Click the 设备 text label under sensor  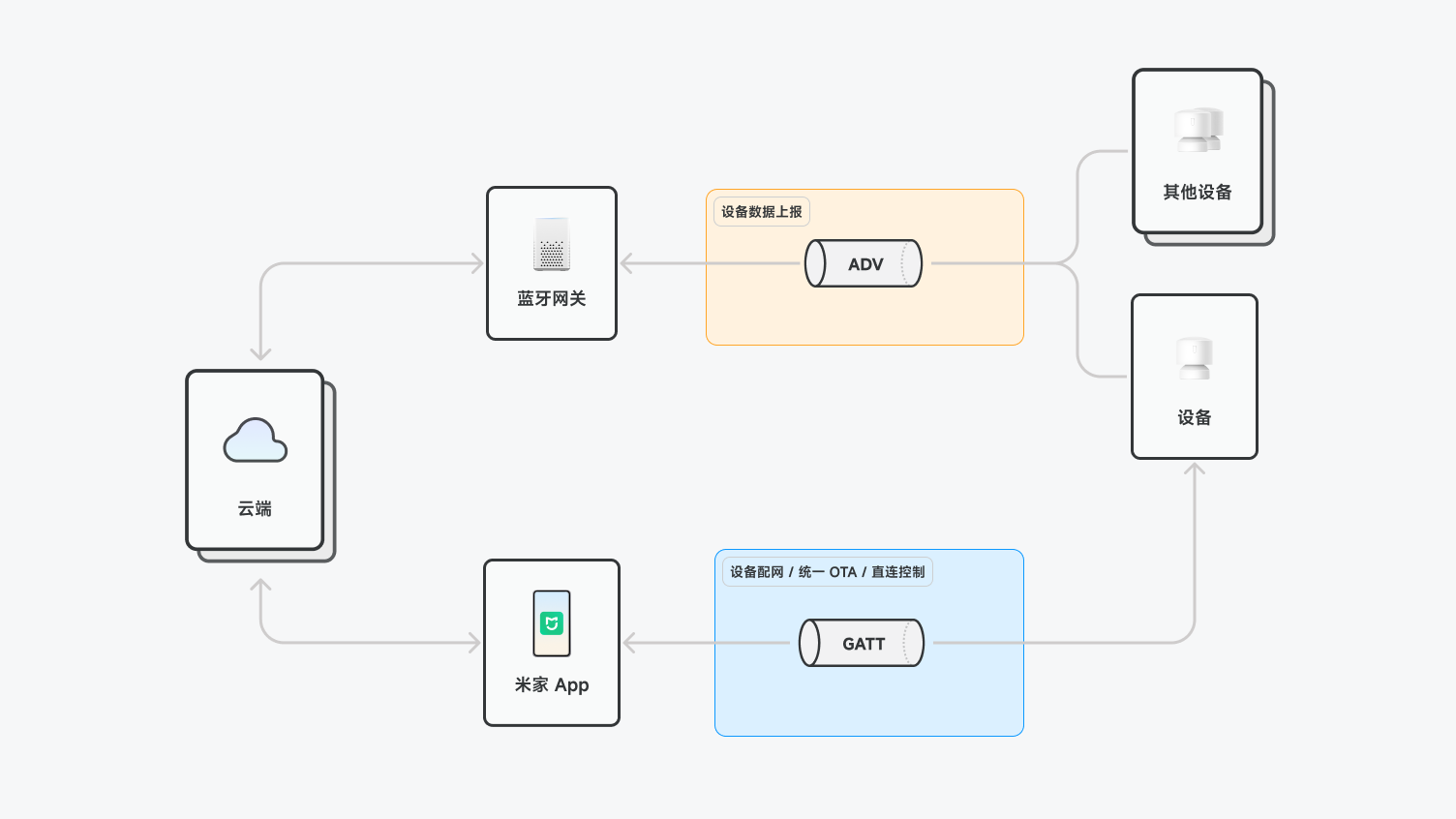click(x=1195, y=417)
